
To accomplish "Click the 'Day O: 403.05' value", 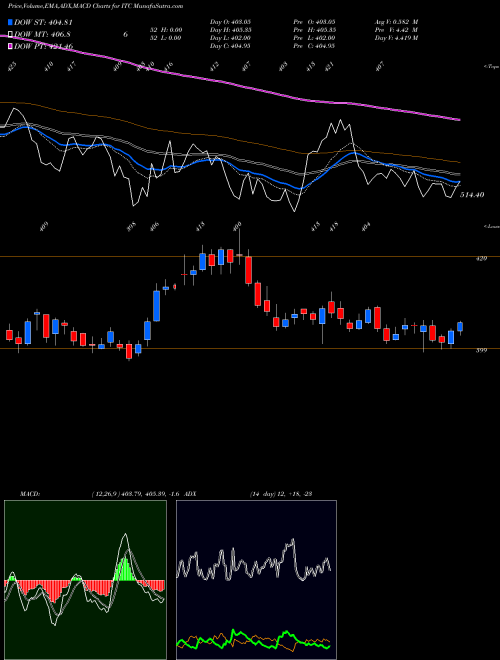I will [x=230, y=21].
